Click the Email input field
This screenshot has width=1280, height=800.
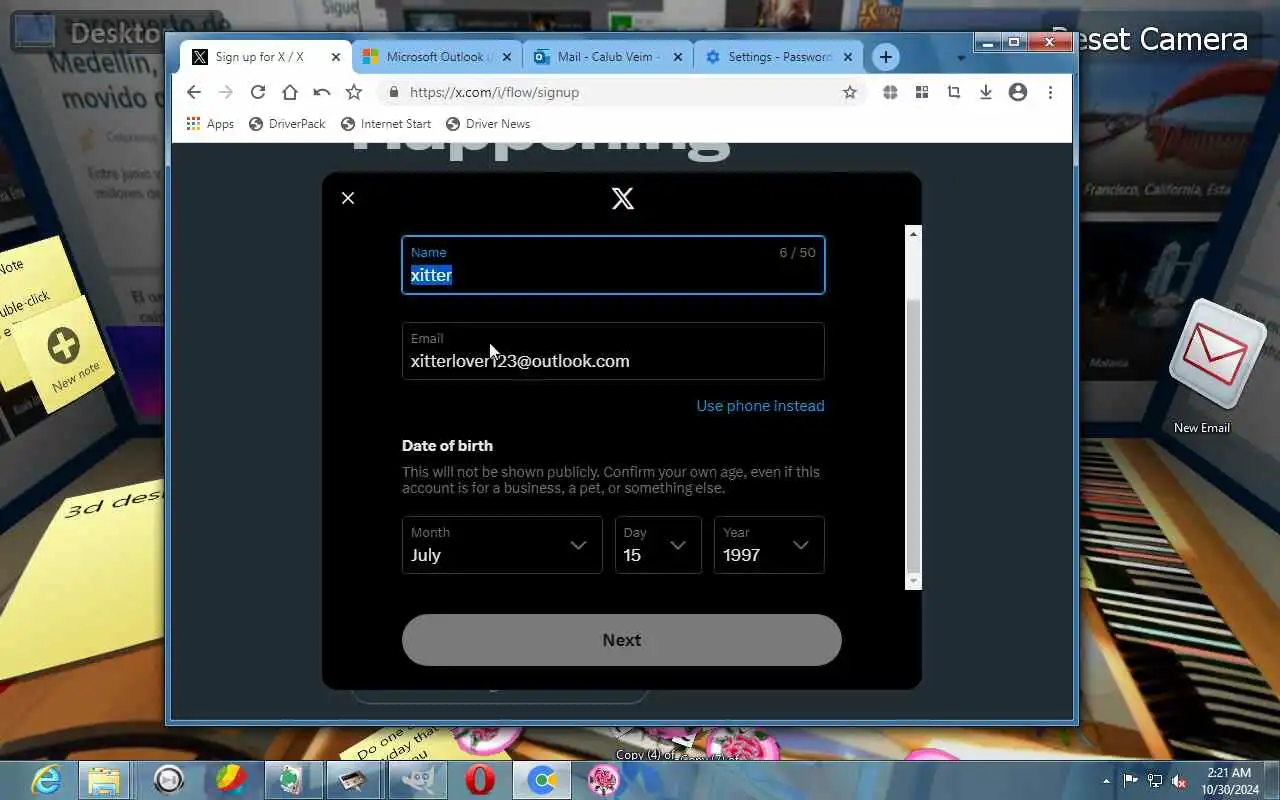click(x=613, y=351)
